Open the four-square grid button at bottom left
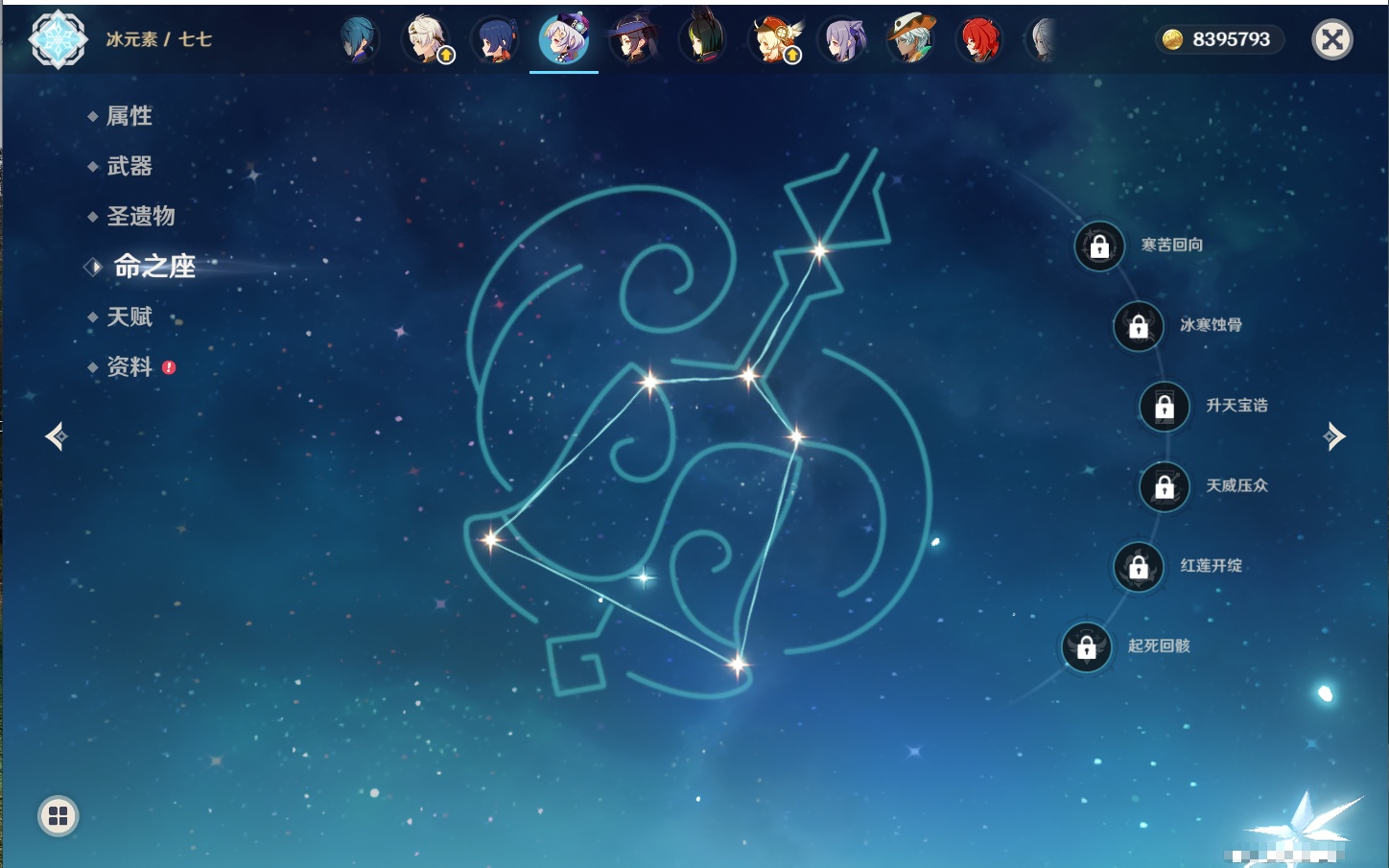Image resolution: width=1389 pixels, height=868 pixels. click(x=59, y=816)
